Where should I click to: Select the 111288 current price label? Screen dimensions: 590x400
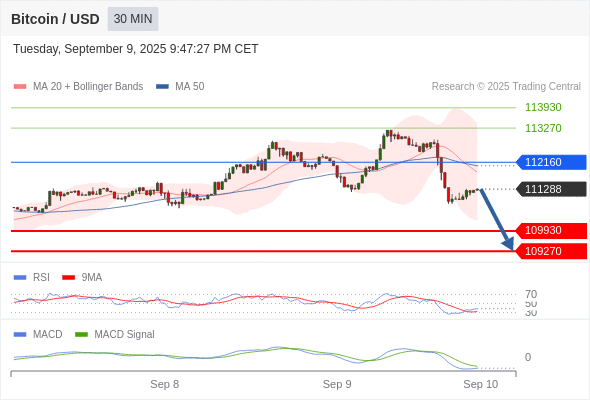[x=551, y=189]
